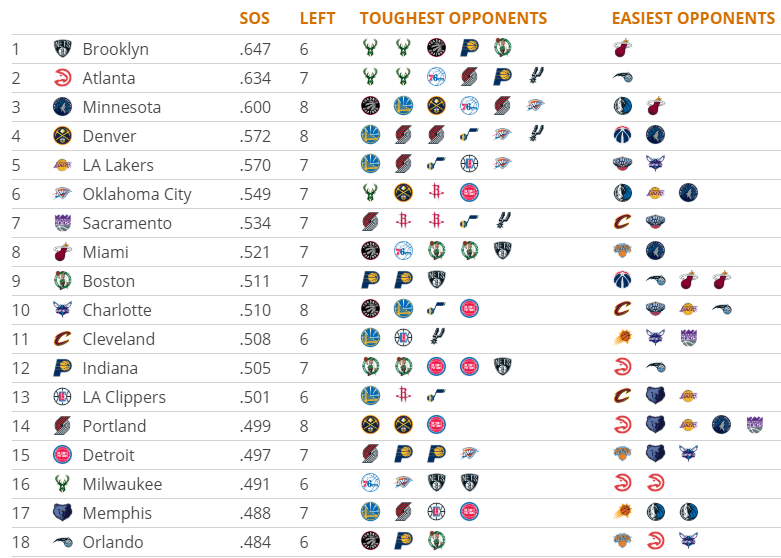This screenshot has height=558, width=781.
Task: Click Denver's .572 SOS value
Action: coord(255,136)
